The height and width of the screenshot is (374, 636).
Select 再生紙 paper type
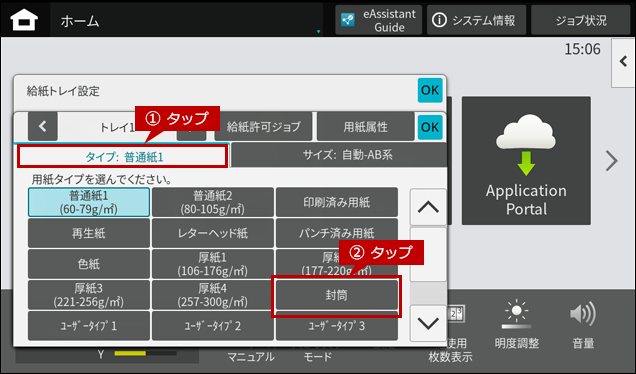pyautogui.click(x=89, y=233)
